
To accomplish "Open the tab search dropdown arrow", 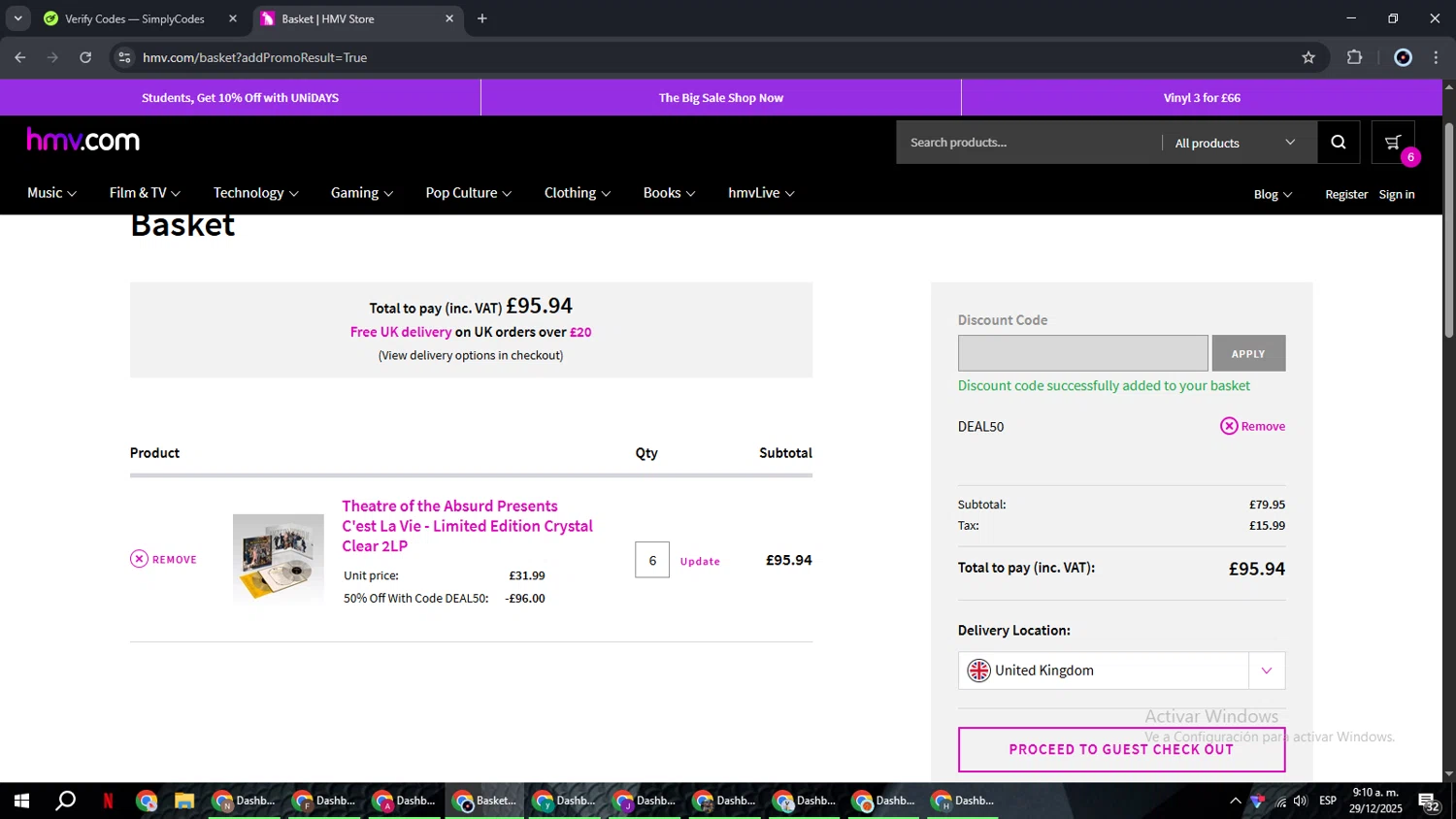I will pos(17,18).
